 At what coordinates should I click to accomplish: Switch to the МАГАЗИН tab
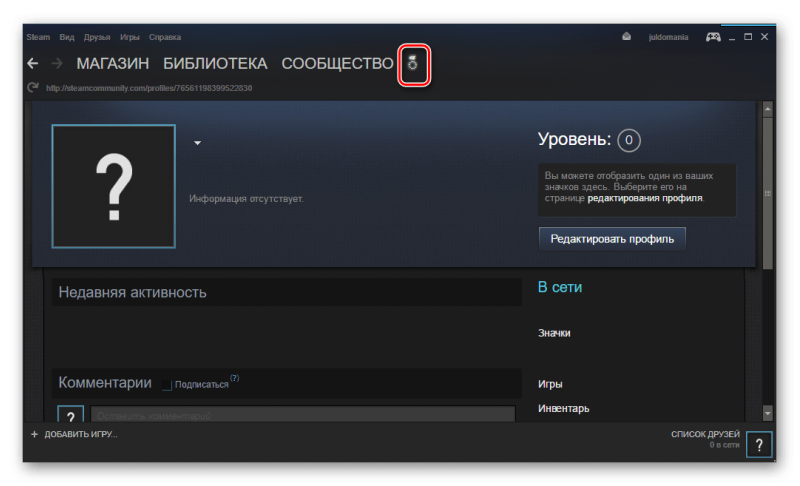tap(113, 63)
